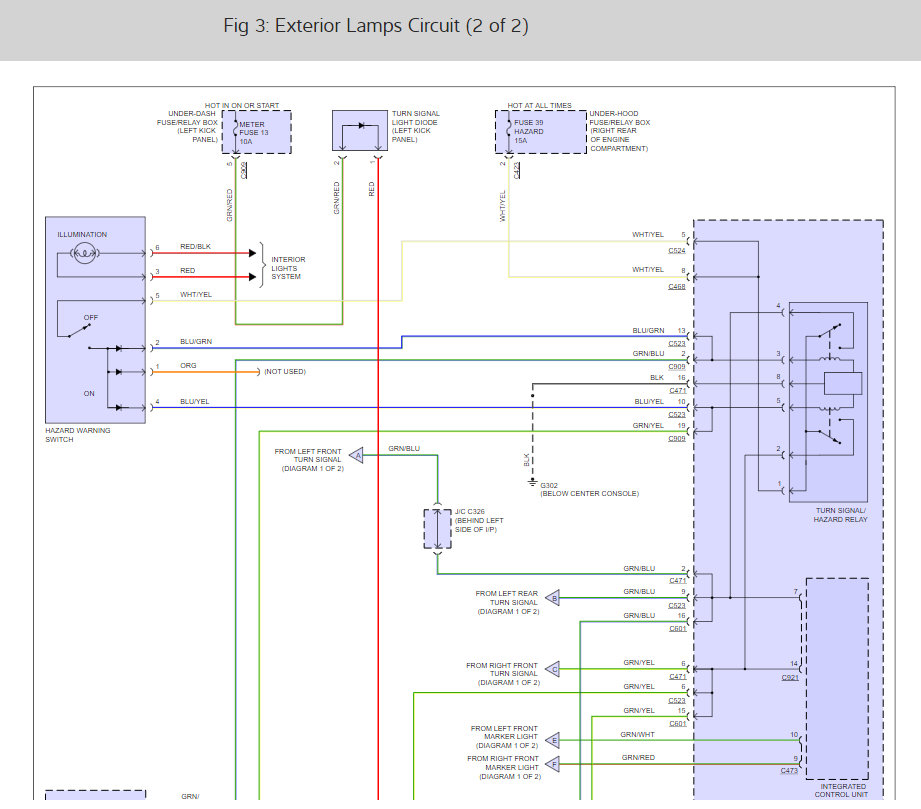Click the Interior Lights System label
This screenshot has height=809, width=921.
click(x=288, y=268)
